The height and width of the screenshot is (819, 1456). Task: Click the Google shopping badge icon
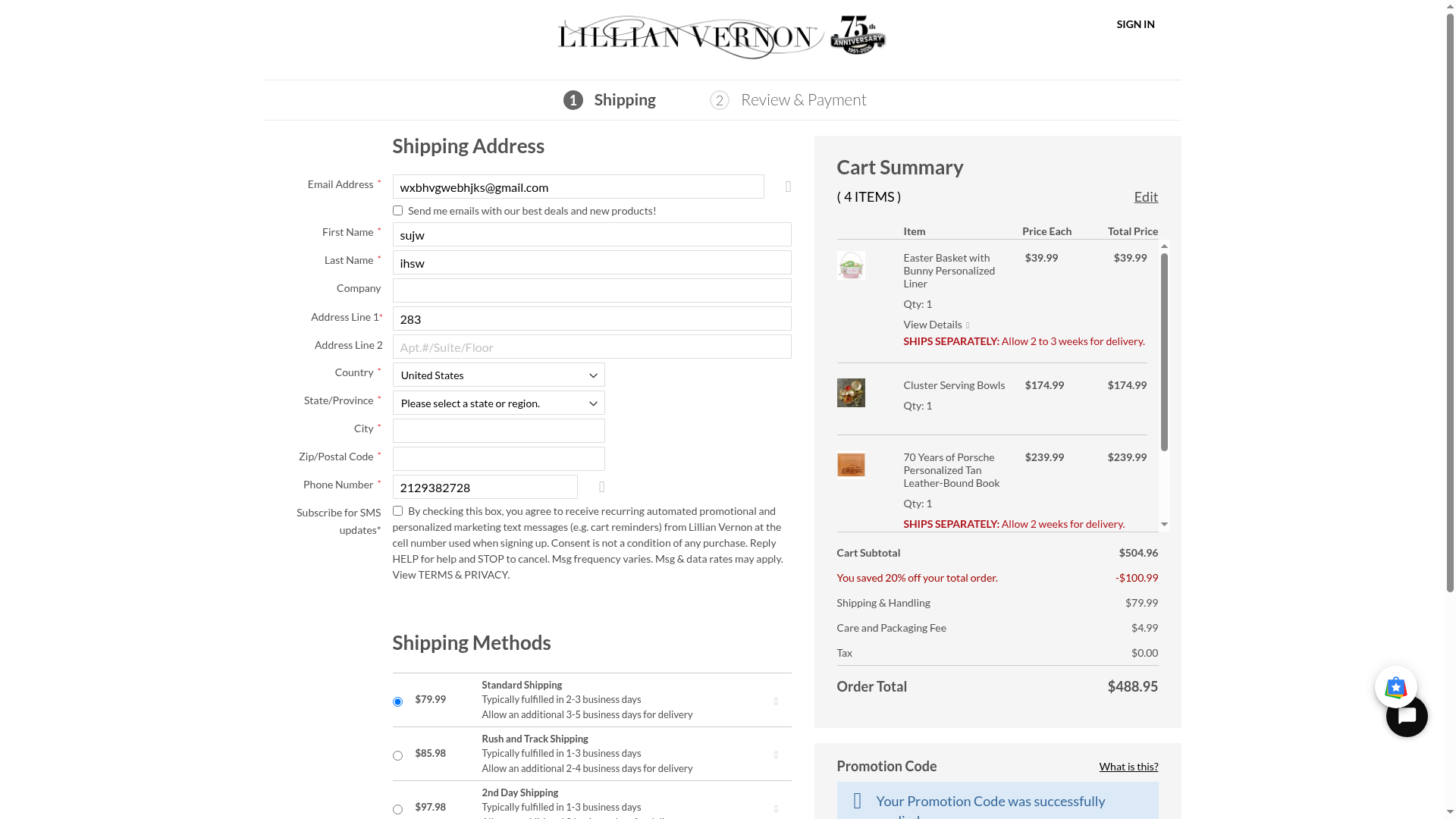(1395, 687)
